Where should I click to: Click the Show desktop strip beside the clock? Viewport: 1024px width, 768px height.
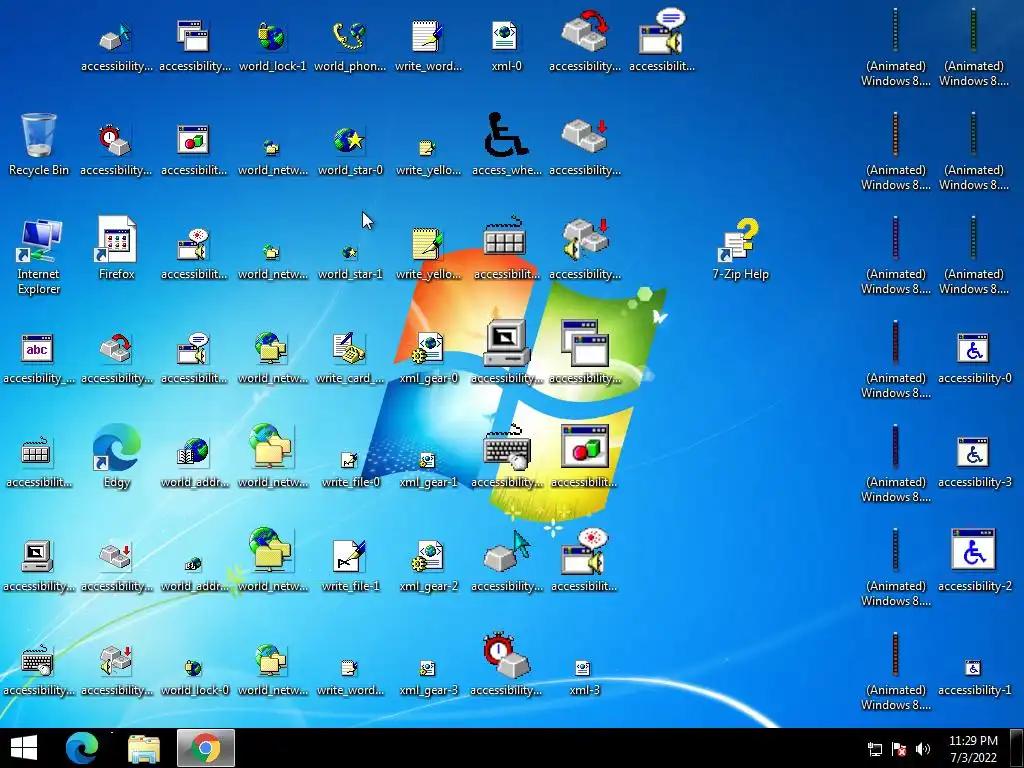(x=1017, y=748)
